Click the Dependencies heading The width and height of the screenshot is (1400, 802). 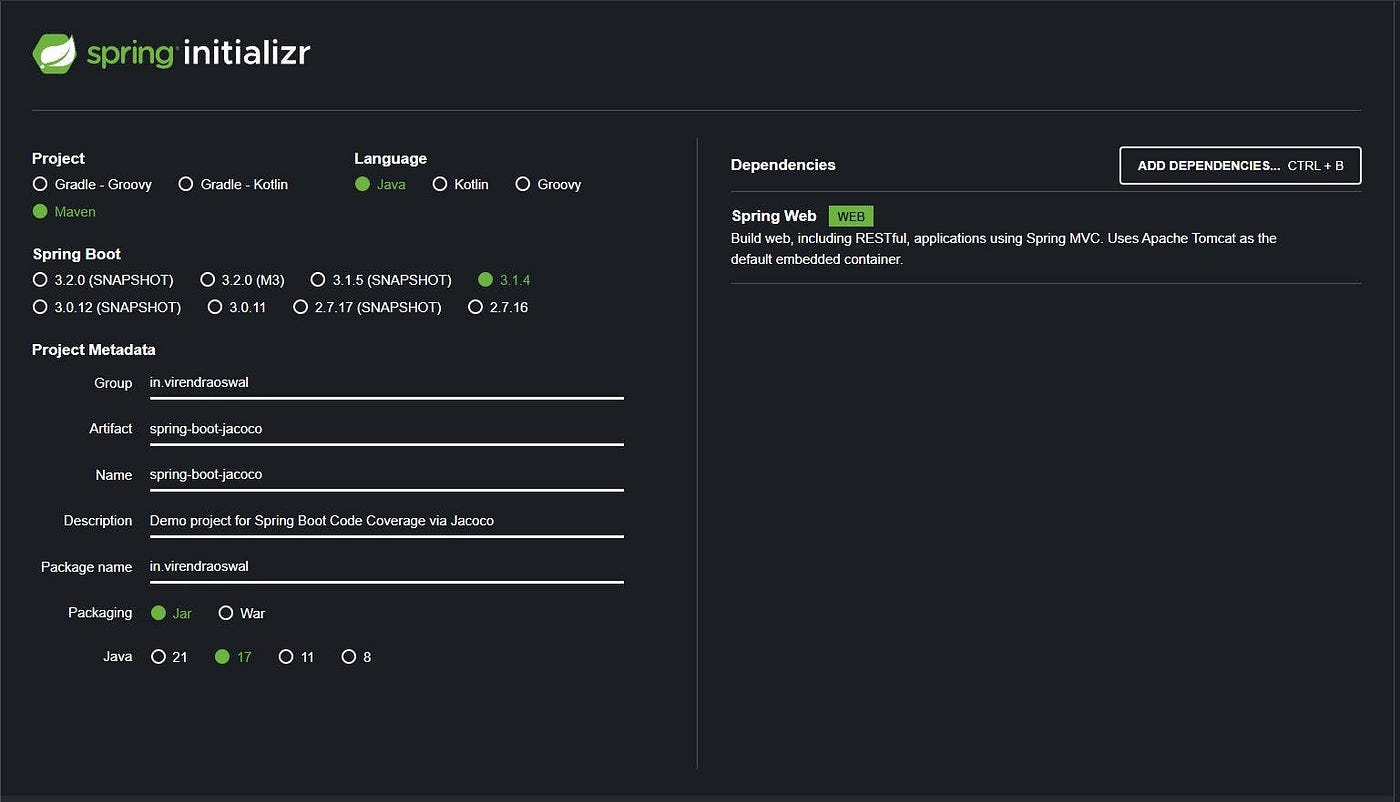coord(783,165)
